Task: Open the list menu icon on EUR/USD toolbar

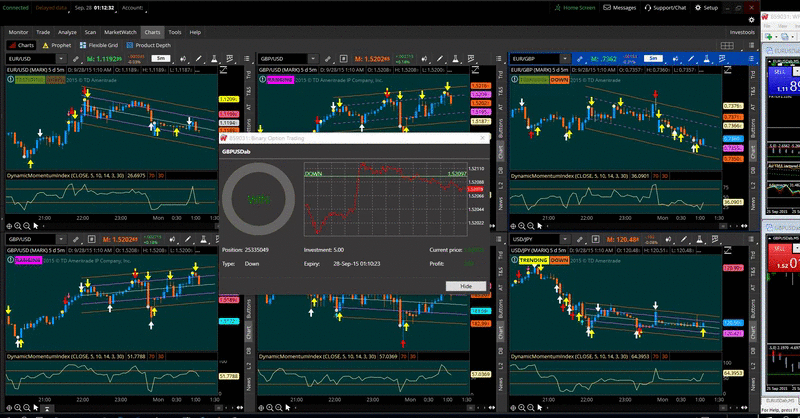Action: 247,59
